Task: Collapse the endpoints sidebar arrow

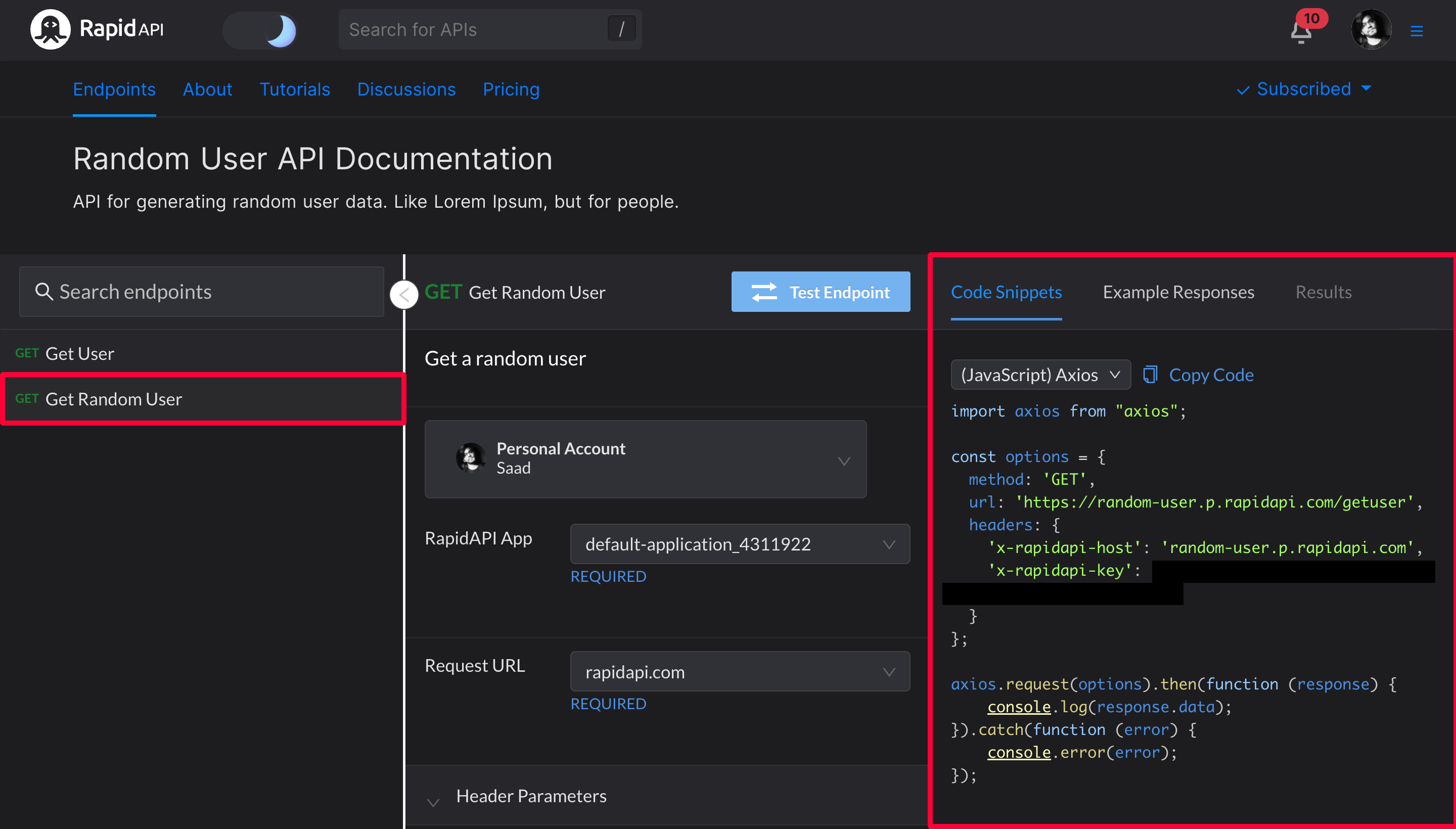Action: (404, 294)
